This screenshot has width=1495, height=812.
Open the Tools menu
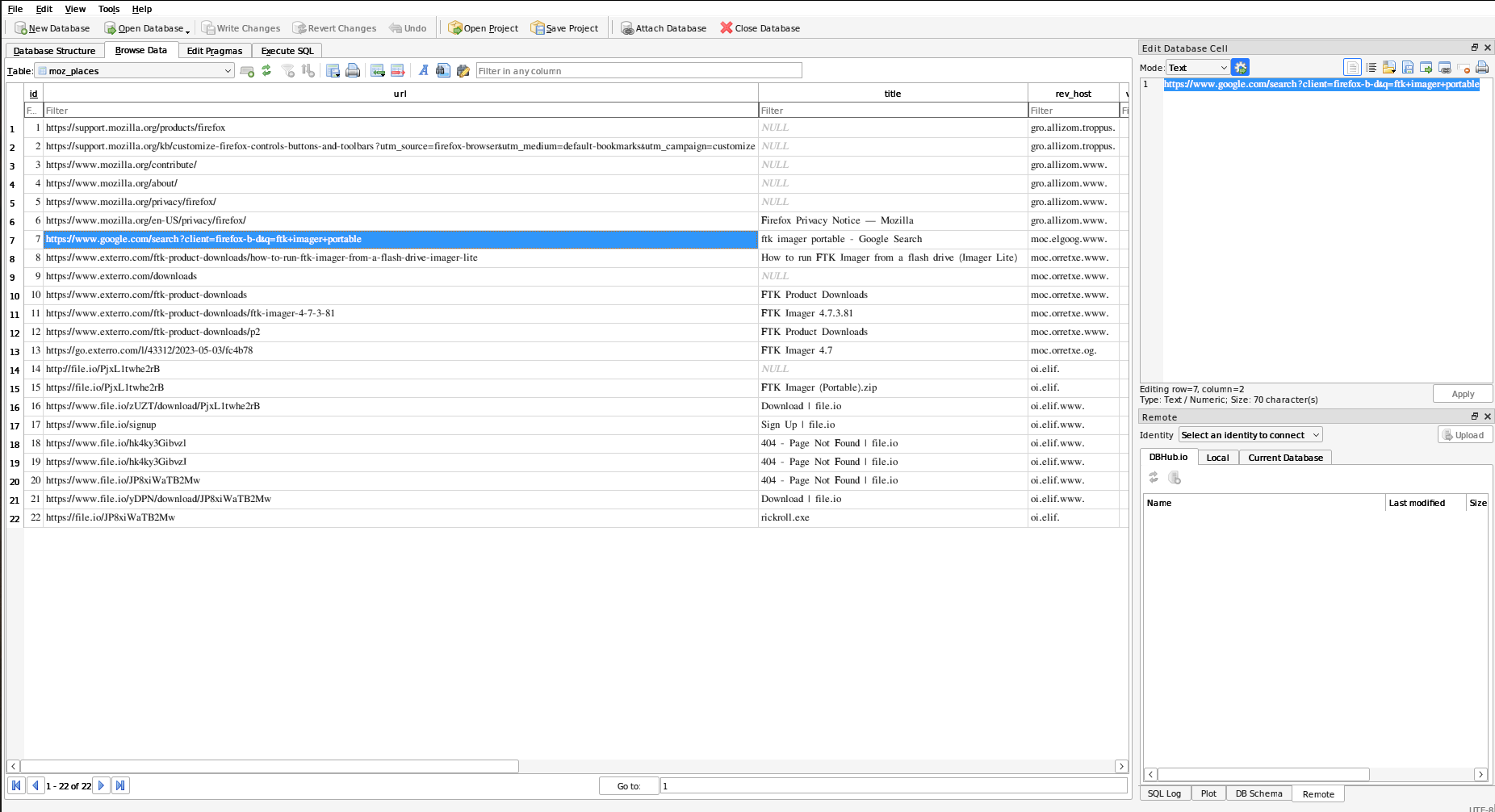pos(109,9)
